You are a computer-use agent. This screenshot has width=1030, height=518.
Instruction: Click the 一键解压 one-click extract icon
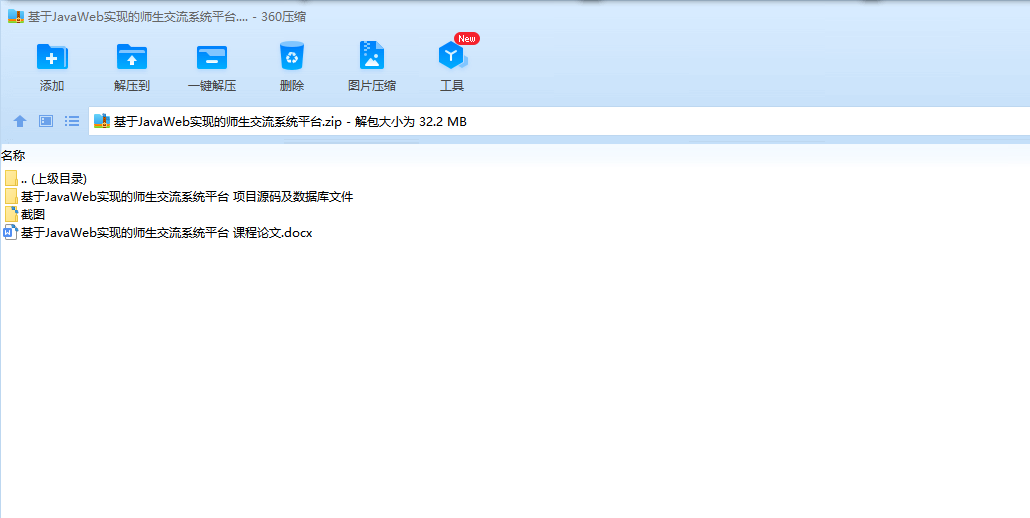212,57
